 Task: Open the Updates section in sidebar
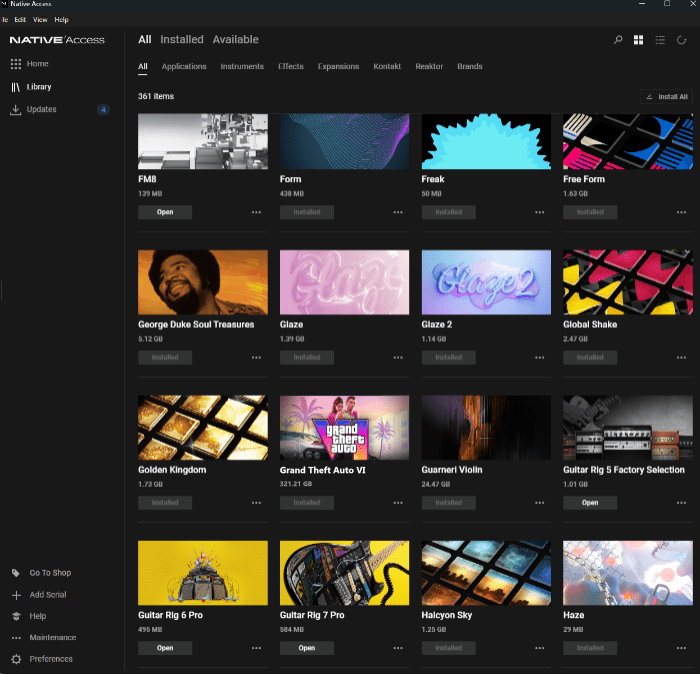[41, 109]
